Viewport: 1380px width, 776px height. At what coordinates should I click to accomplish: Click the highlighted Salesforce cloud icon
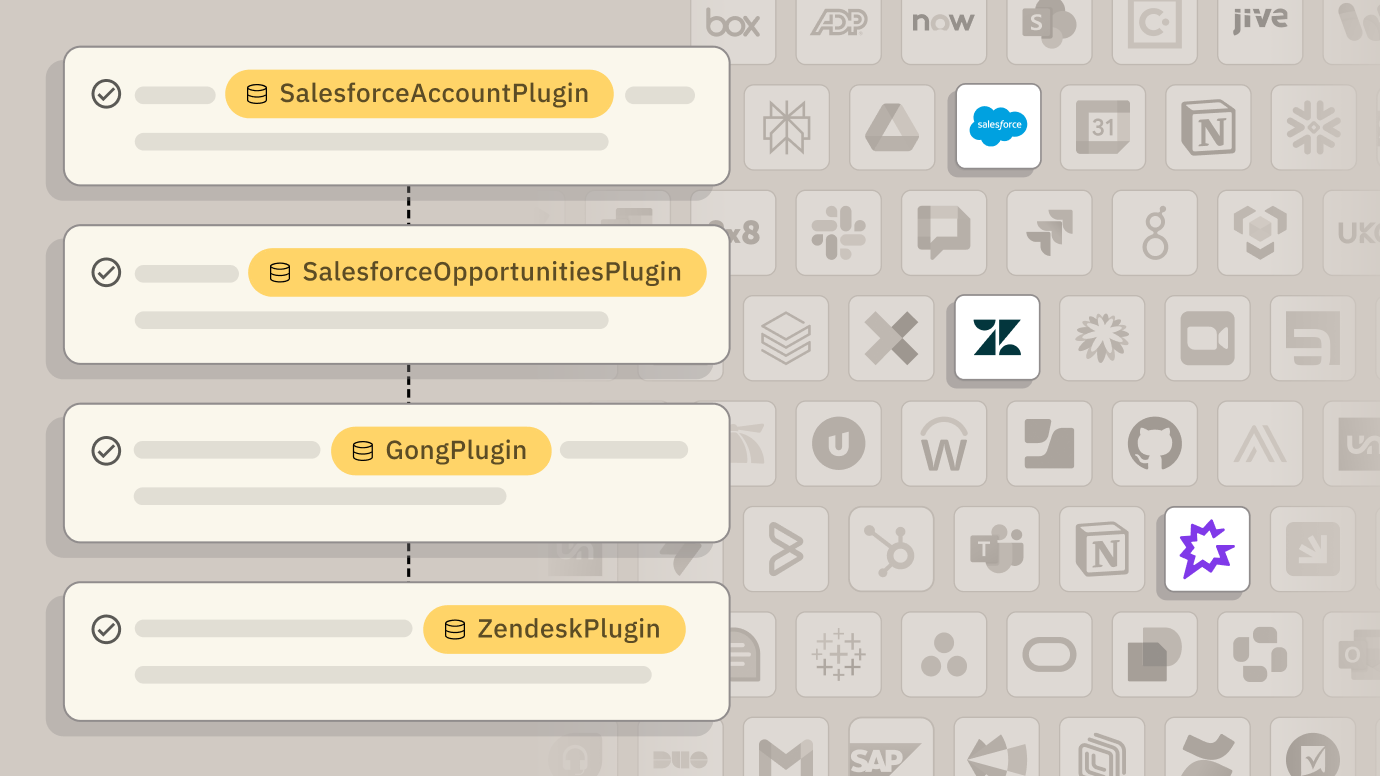[x=998, y=126]
